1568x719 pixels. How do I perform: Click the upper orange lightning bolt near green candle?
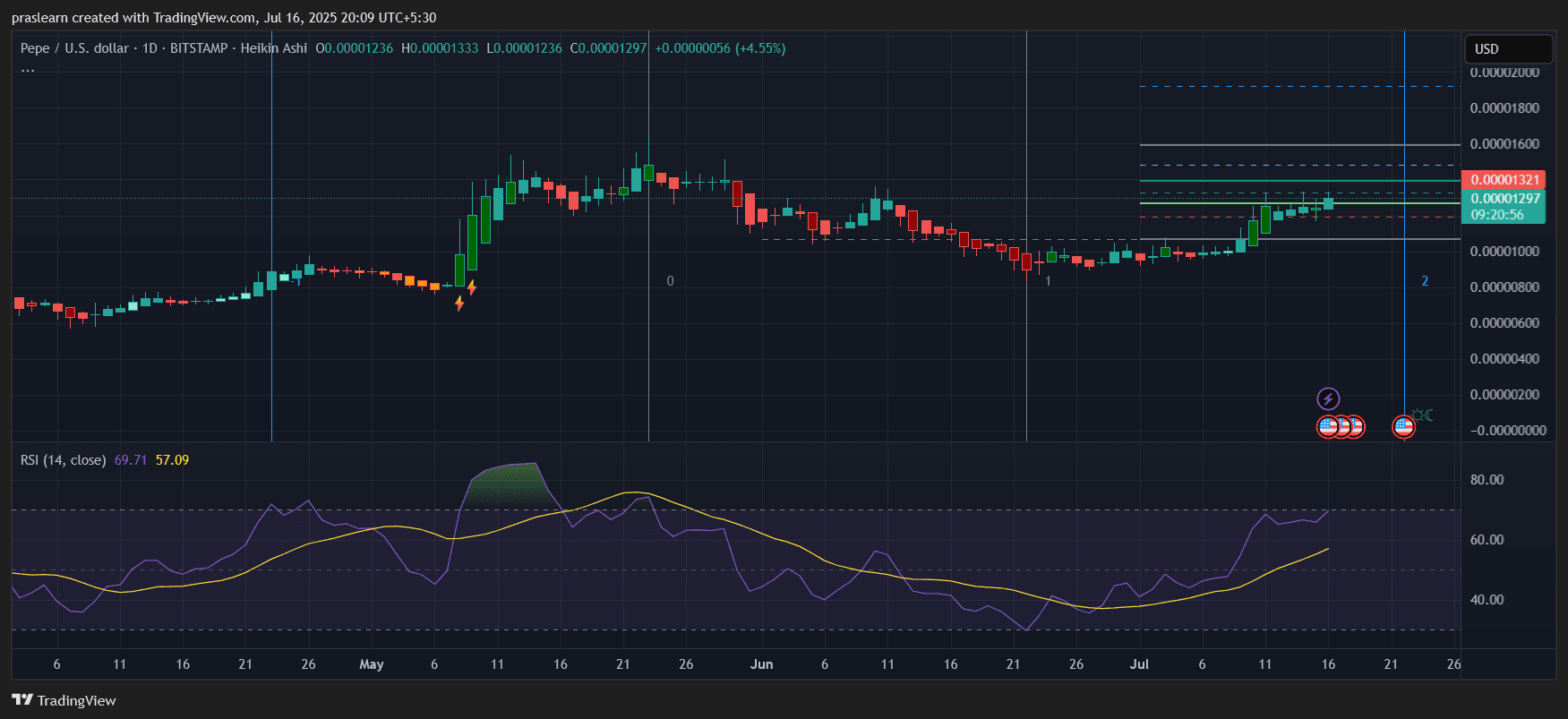pos(472,287)
